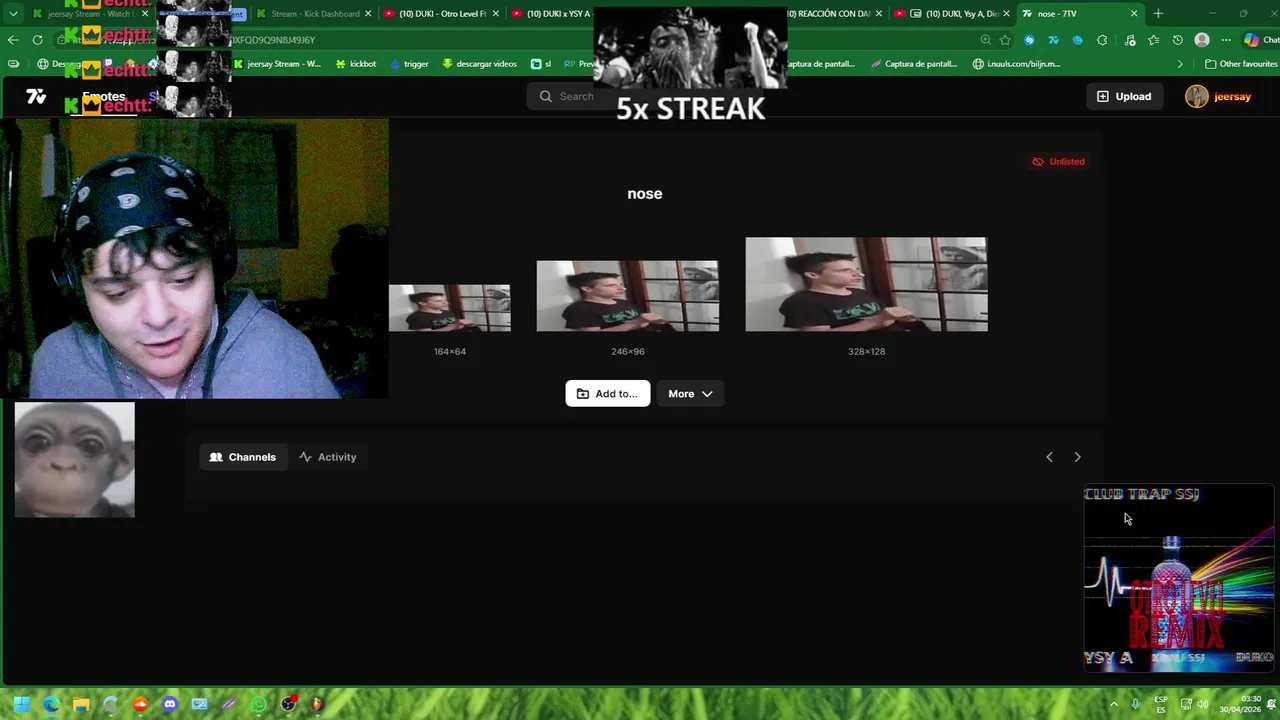1280x720 pixels.
Task: Show hidden system tray icons
Action: 1113,704
